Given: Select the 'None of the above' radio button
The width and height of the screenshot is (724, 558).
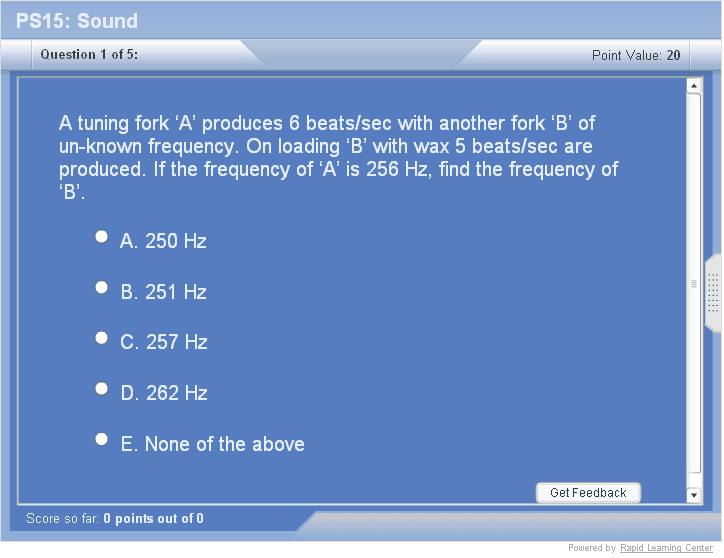Looking at the screenshot, I should (101, 439).
